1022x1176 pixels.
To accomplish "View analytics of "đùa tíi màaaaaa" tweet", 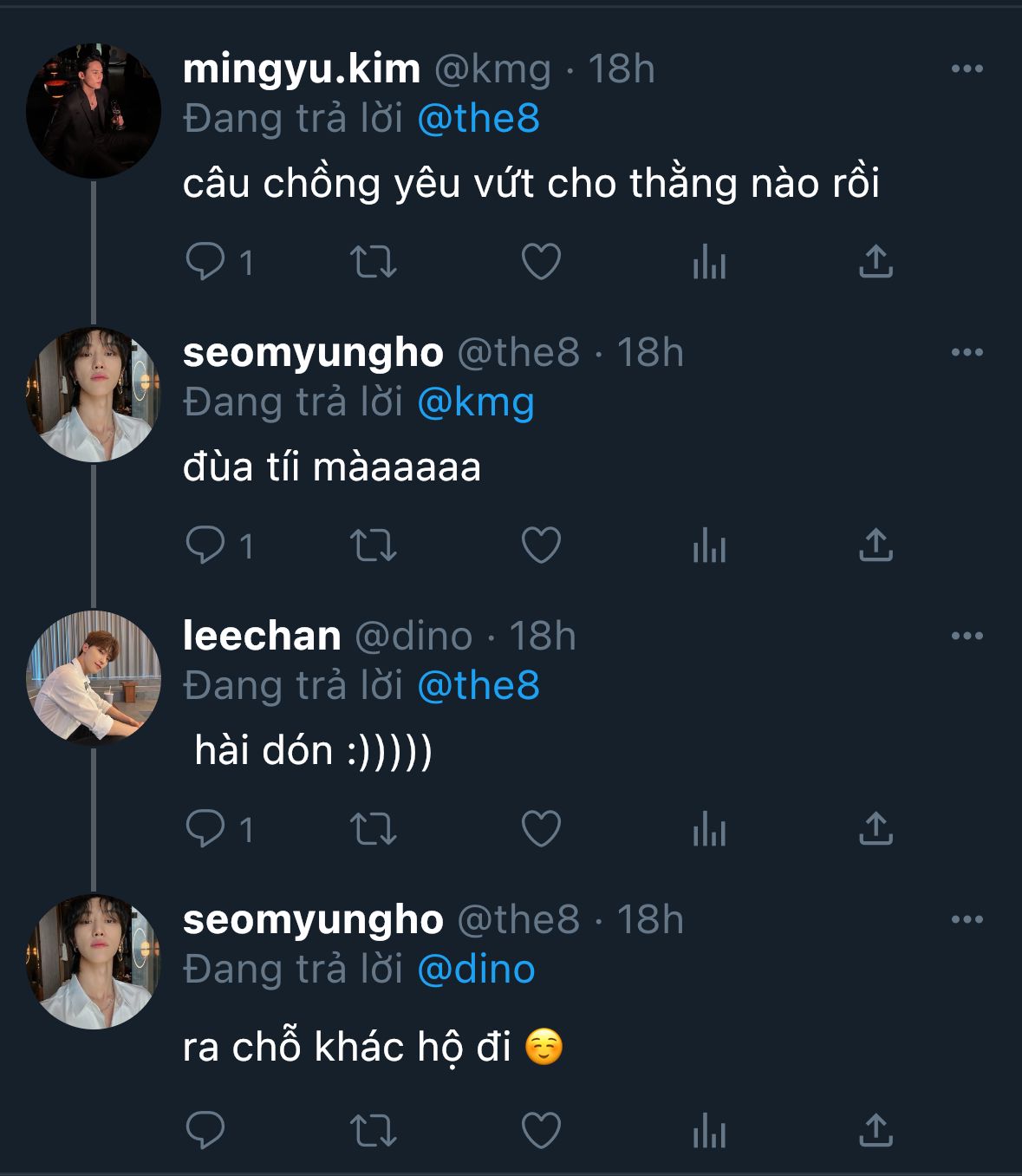I will (709, 546).
